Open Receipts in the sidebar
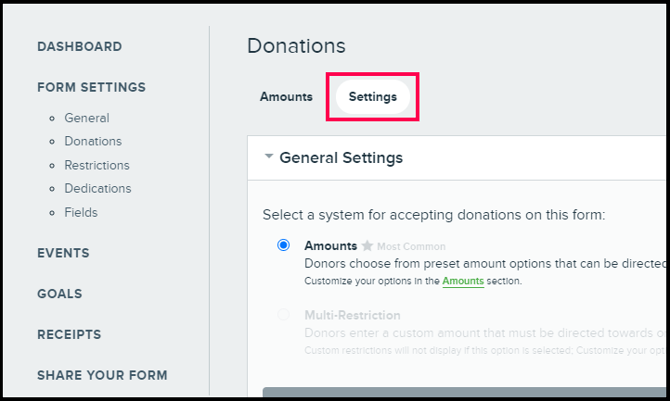The width and height of the screenshot is (670, 401). tap(69, 335)
